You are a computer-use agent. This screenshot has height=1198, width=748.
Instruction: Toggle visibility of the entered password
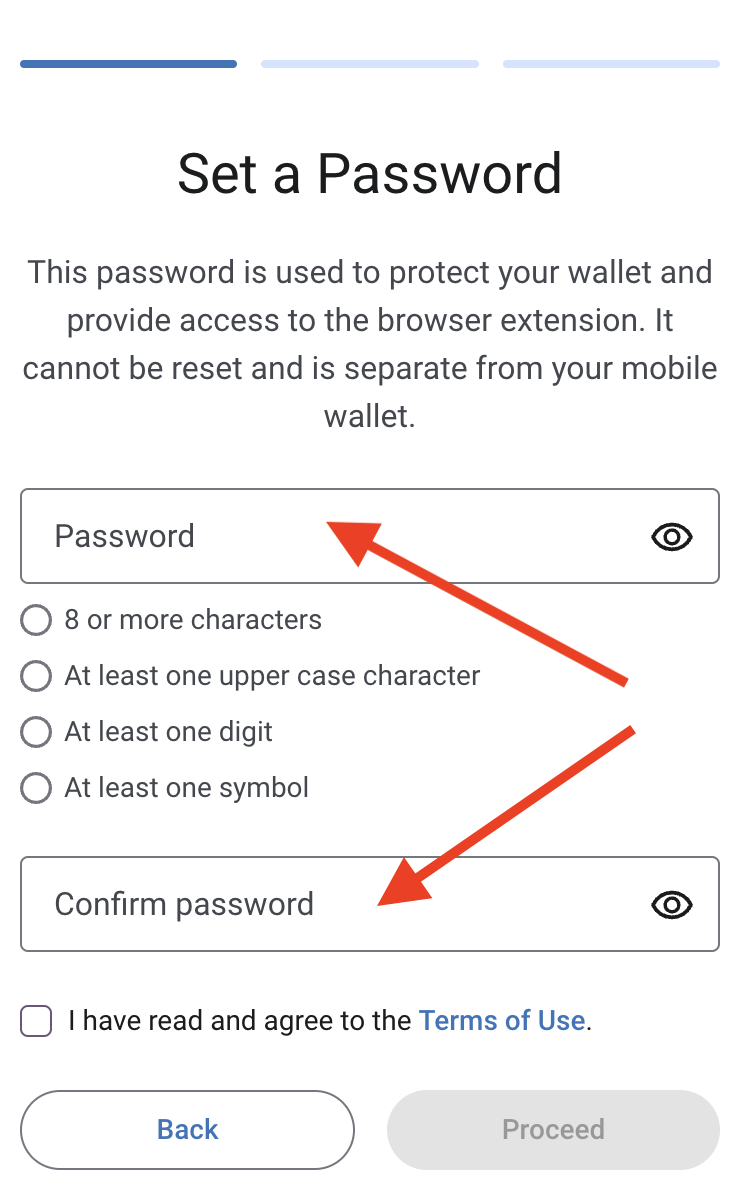click(671, 536)
